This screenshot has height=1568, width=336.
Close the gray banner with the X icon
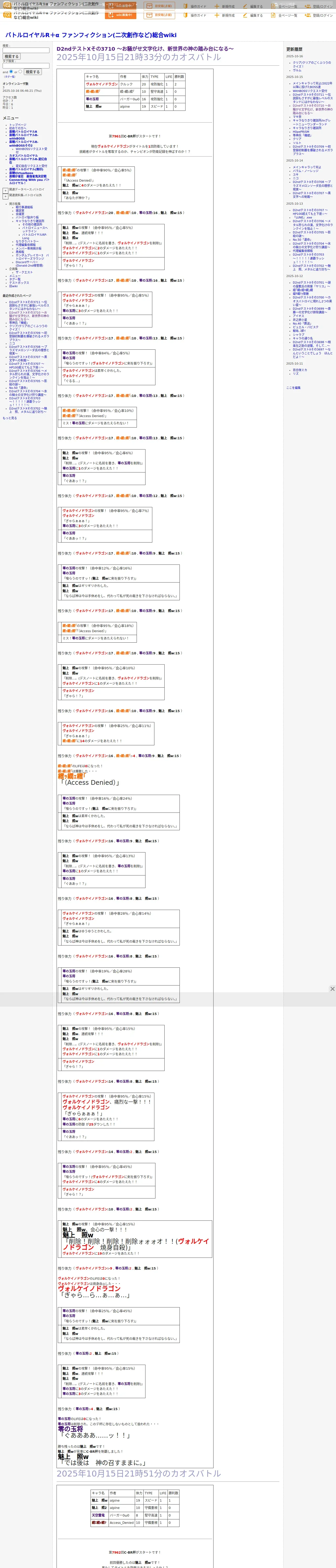tap(332, 989)
